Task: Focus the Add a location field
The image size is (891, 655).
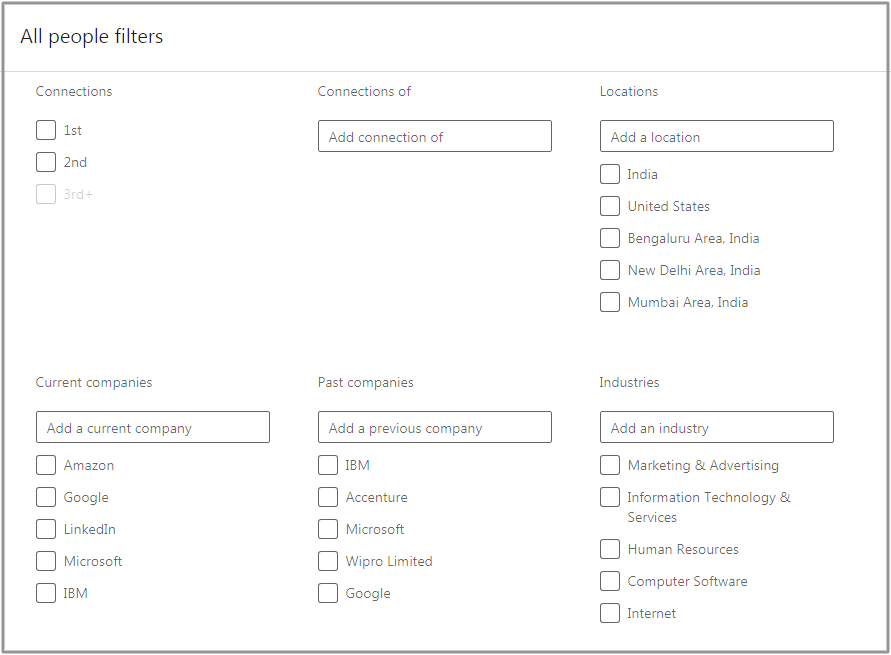Action: (716, 137)
